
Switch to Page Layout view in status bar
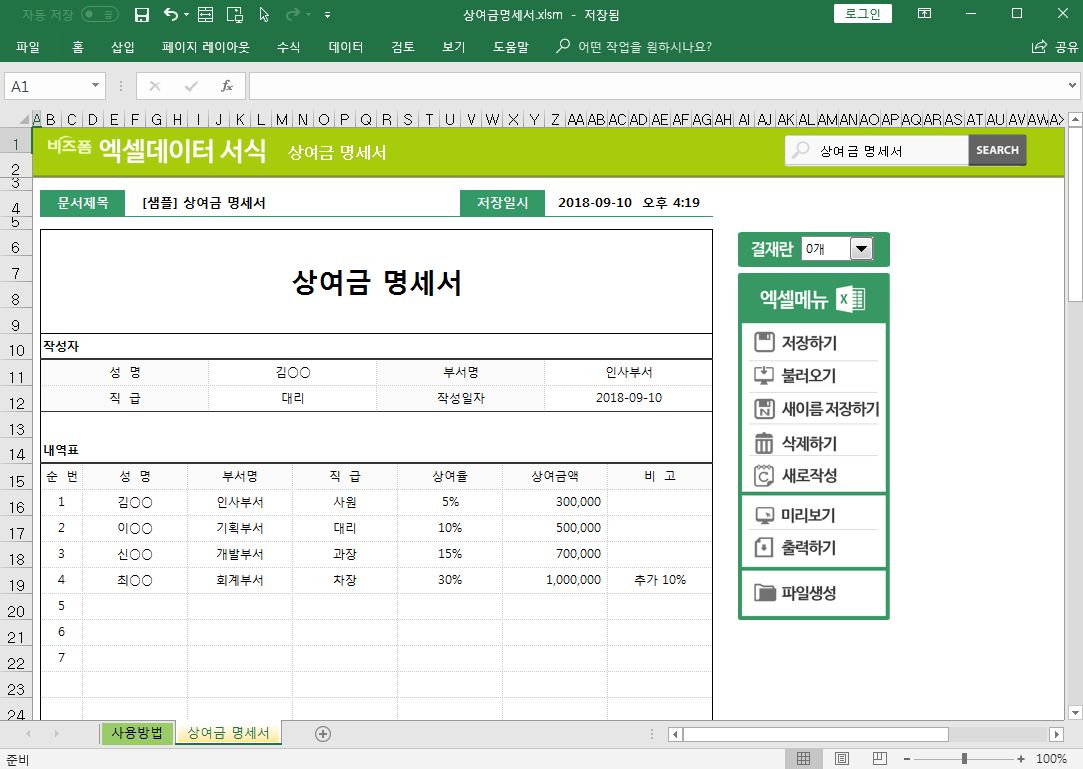pos(842,759)
